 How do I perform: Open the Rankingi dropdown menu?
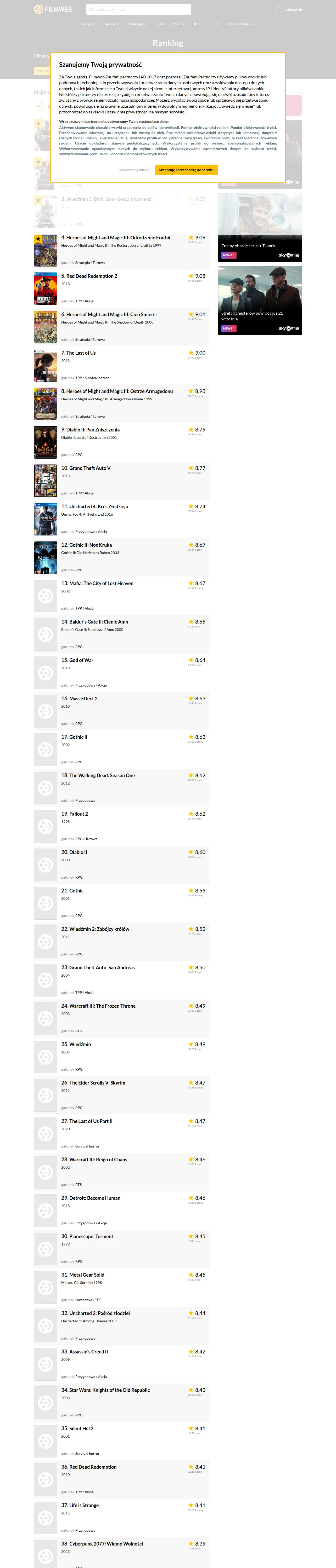(138, 24)
